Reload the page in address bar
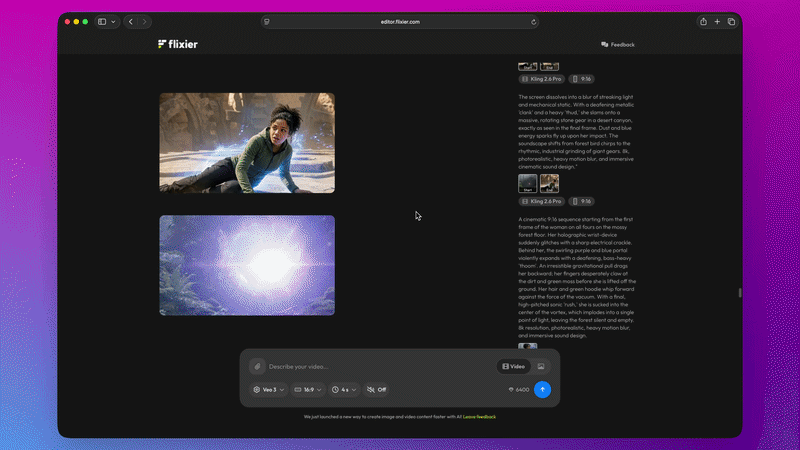Viewport: 800px width, 450px height. pyautogui.click(x=533, y=21)
